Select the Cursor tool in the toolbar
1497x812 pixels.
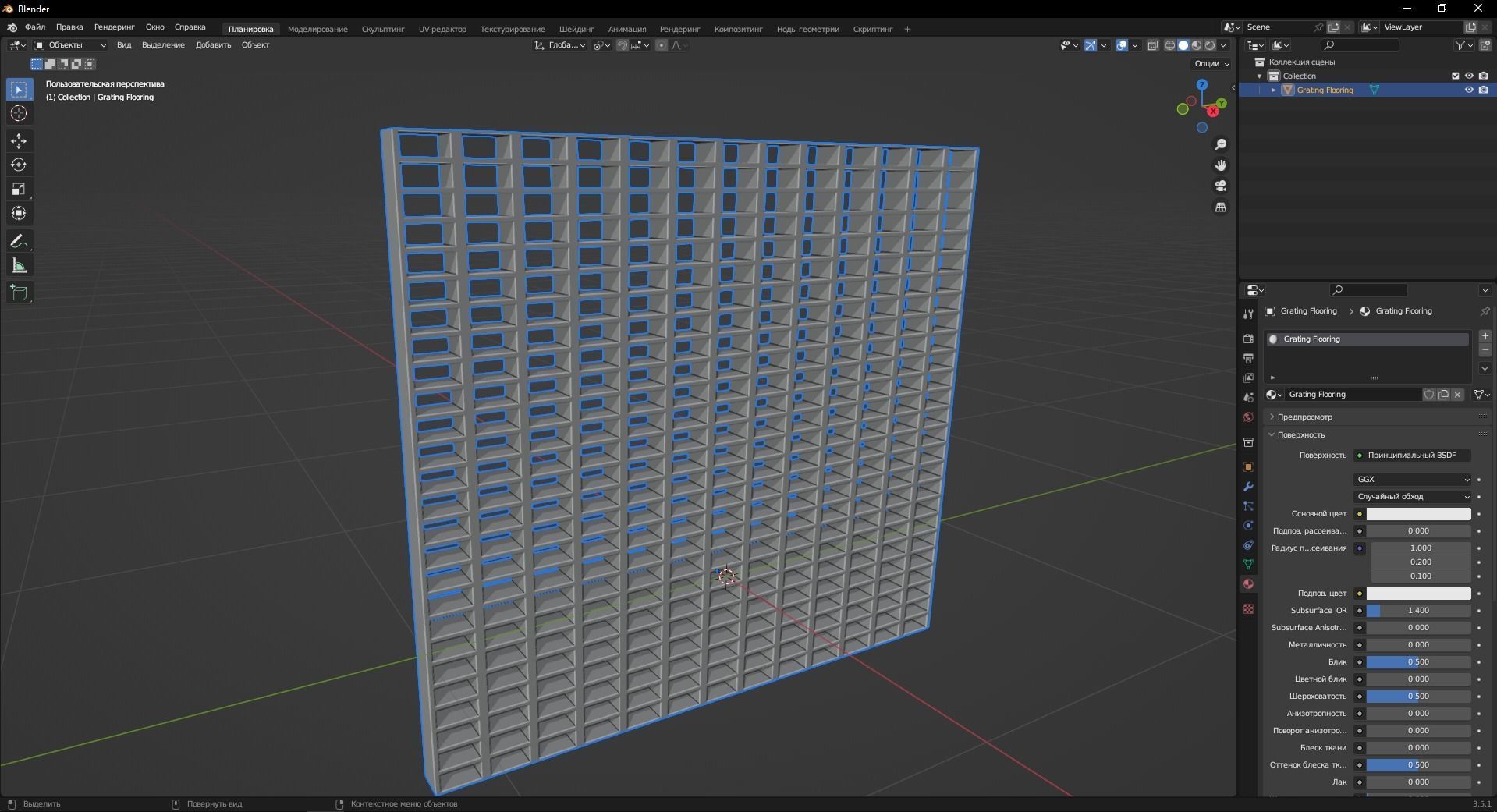coord(19,114)
